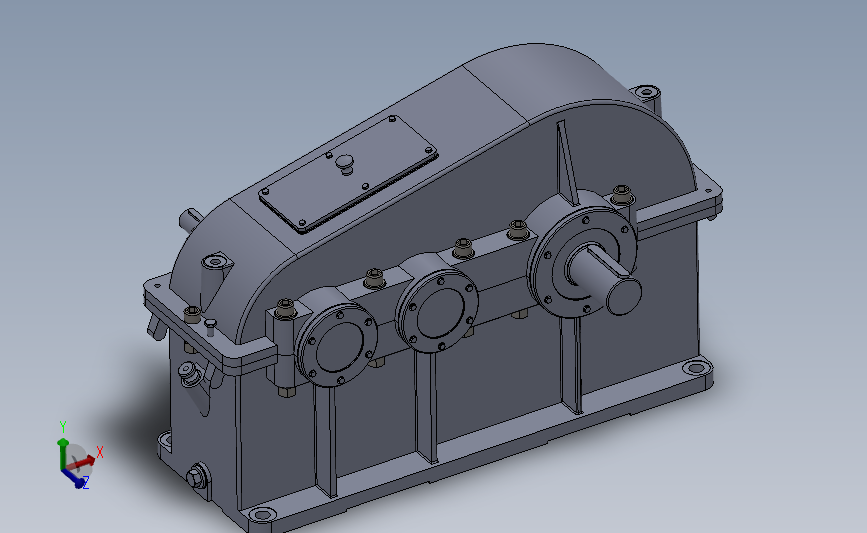Click the green Y axis of the orientation triad

62,454
